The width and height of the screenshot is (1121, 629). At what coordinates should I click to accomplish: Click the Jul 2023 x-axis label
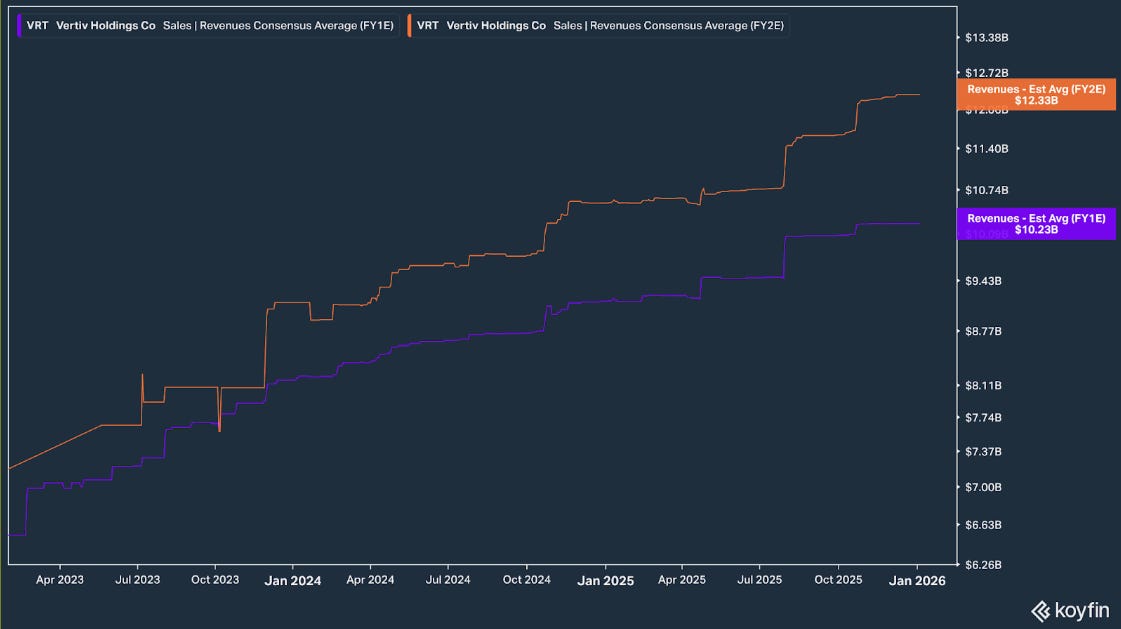tap(137, 580)
